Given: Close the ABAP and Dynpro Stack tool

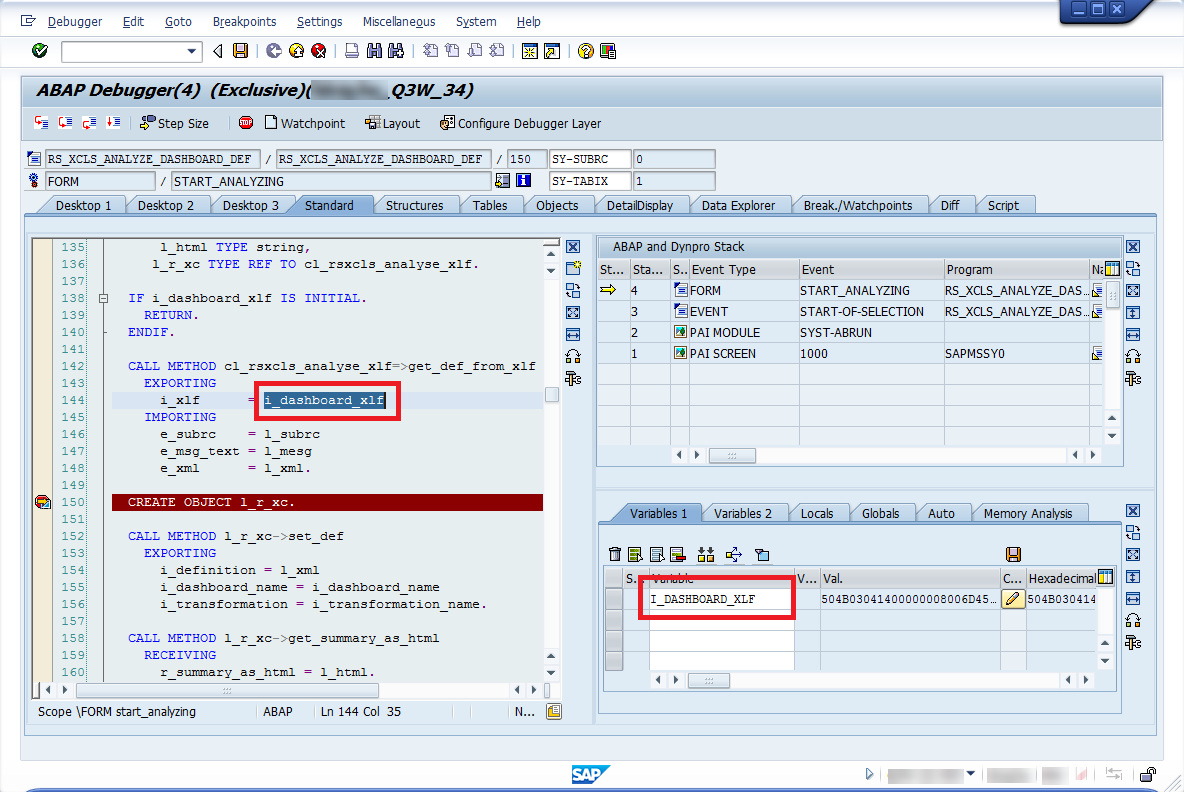Looking at the screenshot, I should point(1133,246).
